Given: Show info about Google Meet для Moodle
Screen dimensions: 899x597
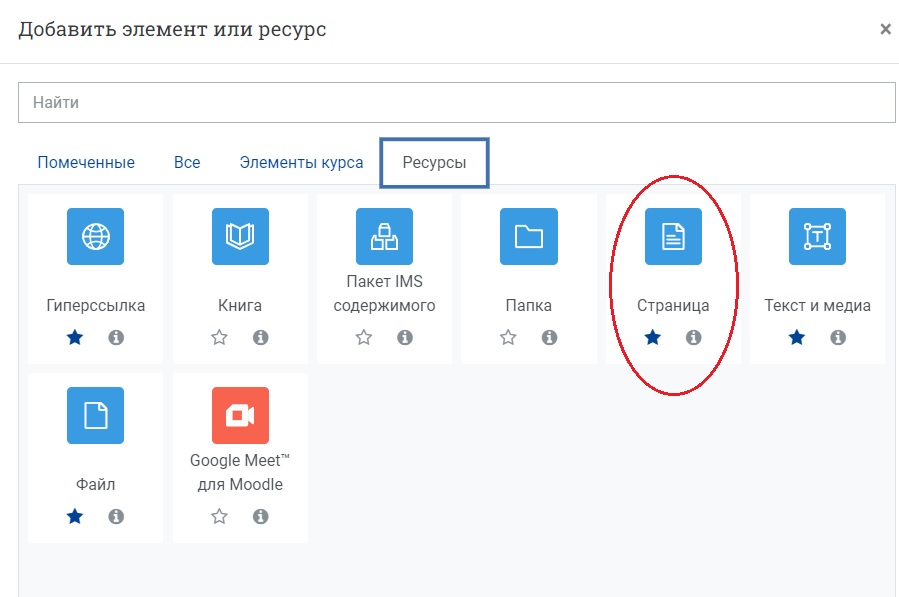Looking at the screenshot, I should point(260,516).
